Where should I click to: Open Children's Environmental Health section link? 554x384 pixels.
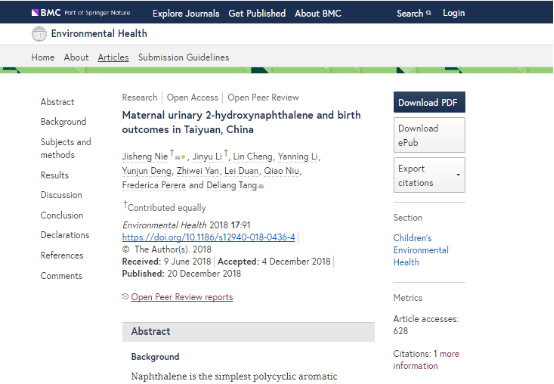(x=421, y=250)
